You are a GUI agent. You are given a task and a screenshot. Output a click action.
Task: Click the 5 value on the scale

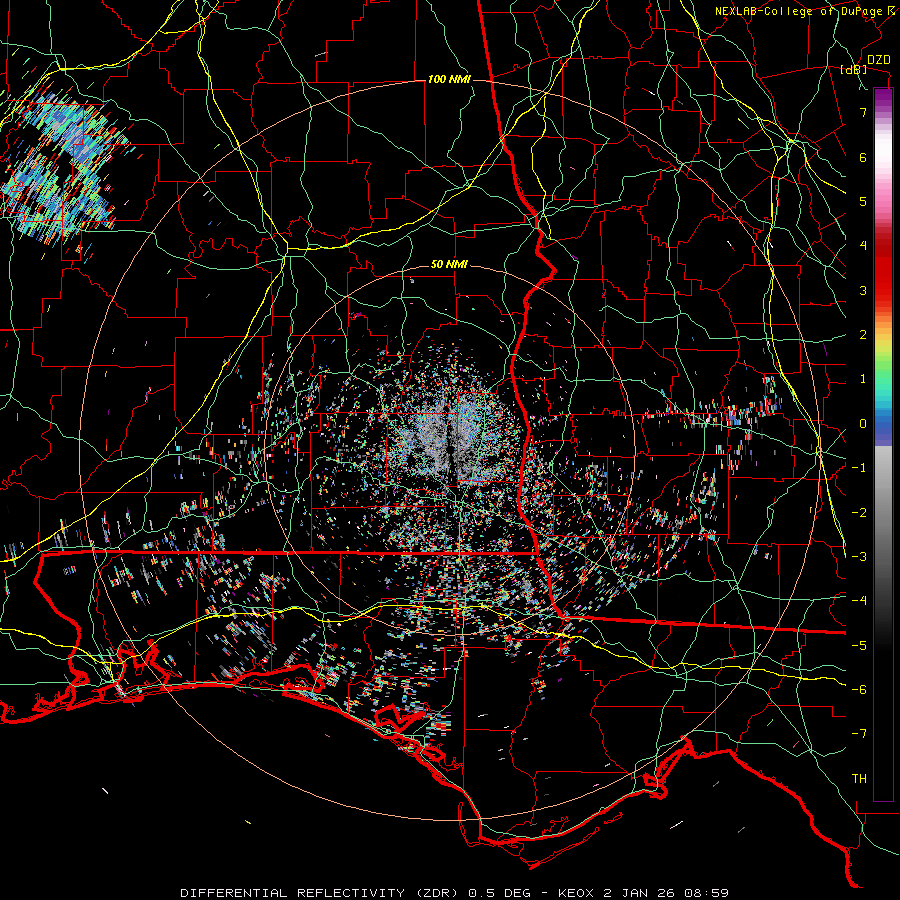tap(863, 201)
